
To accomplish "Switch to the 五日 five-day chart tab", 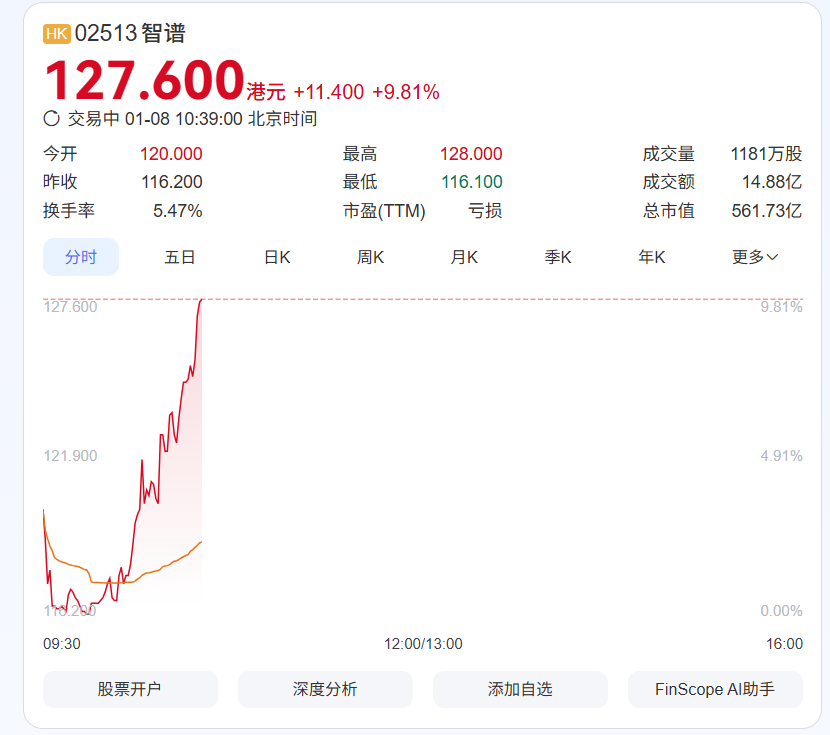I will click(180, 257).
